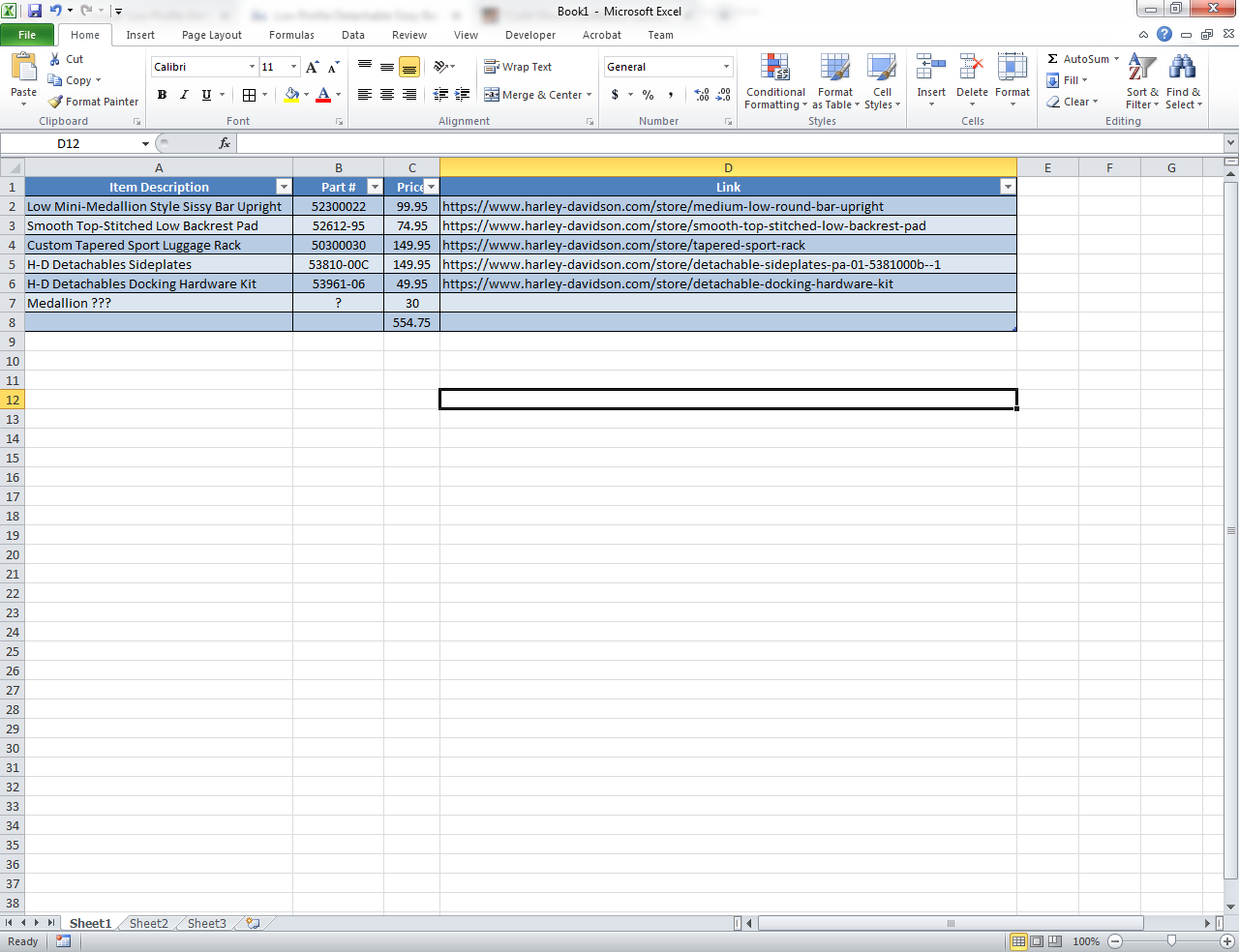The height and width of the screenshot is (952, 1239).
Task: Switch to the Formulas ribbon tab
Action: (291, 35)
